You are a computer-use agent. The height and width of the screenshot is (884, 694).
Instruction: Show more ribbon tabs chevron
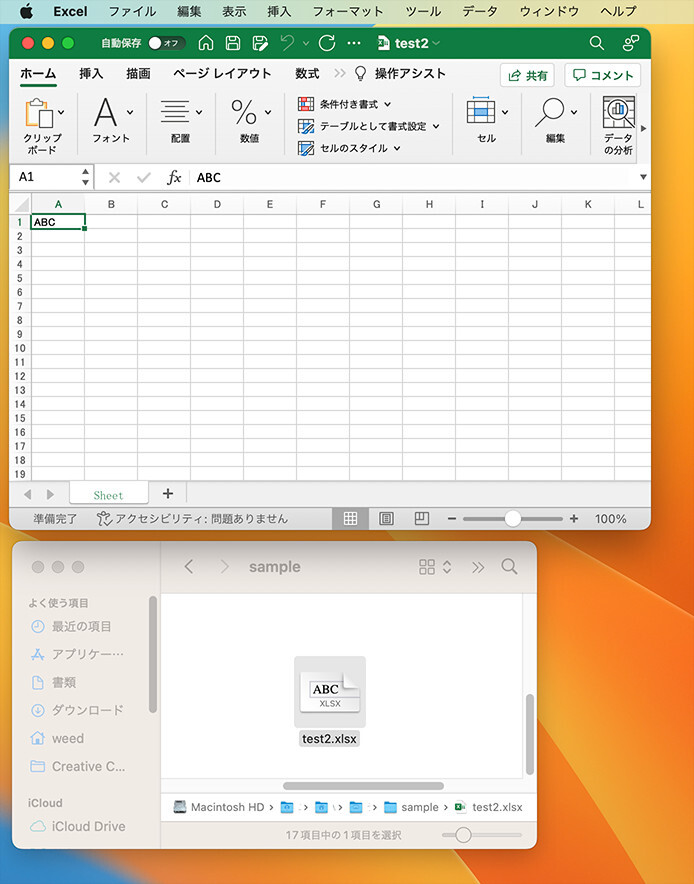point(339,73)
